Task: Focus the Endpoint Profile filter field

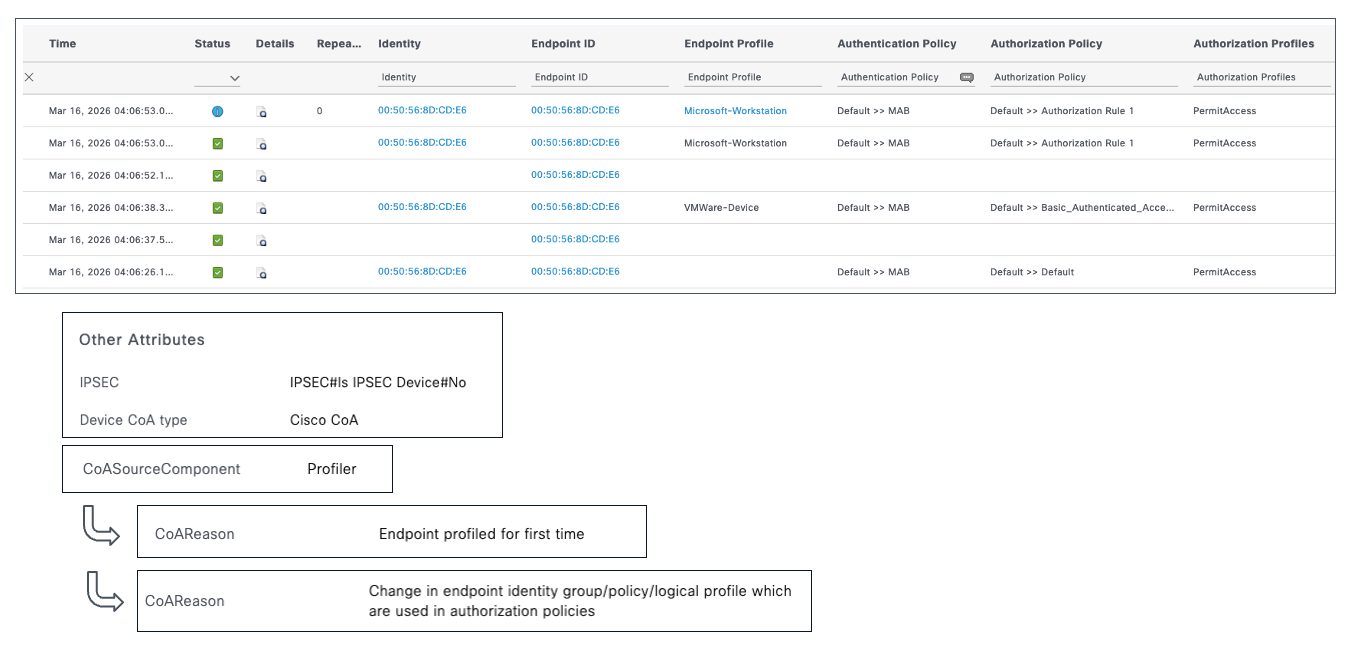Action: pos(753,77)
